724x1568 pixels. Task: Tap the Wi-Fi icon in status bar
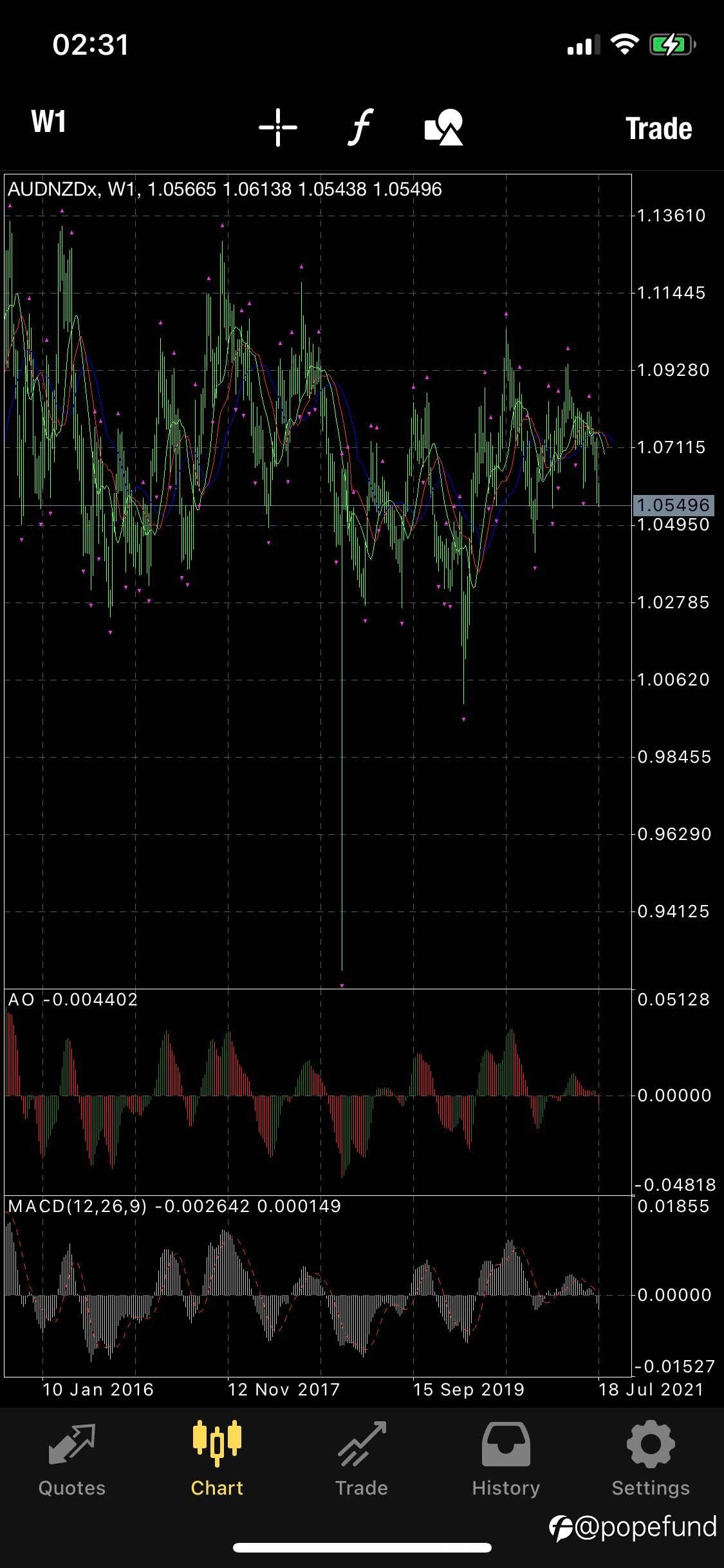[x=624, y=44]
